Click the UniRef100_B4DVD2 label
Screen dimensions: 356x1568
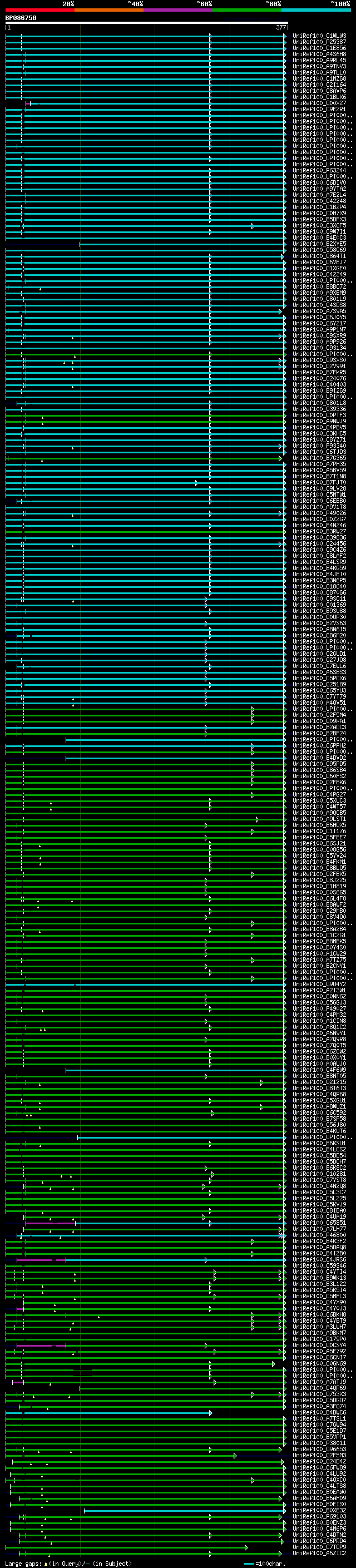(319, 758)
